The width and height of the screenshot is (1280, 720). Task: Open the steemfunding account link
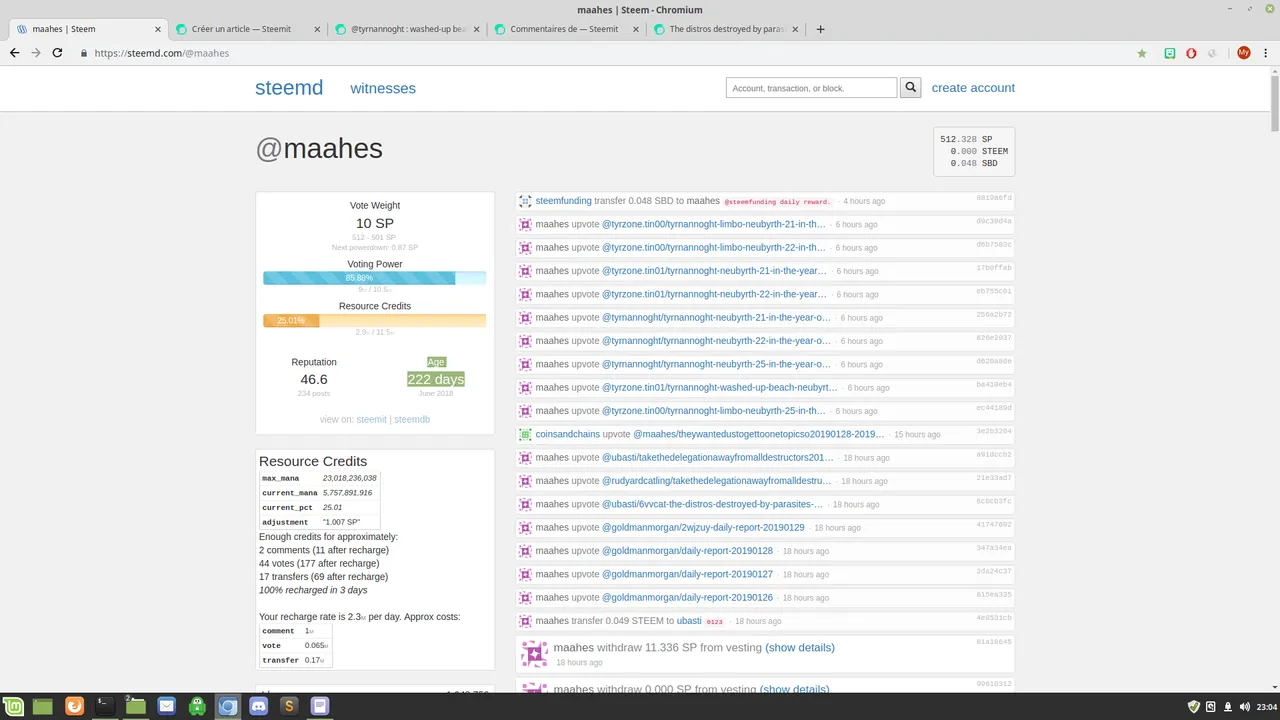[x=563, y=201]
